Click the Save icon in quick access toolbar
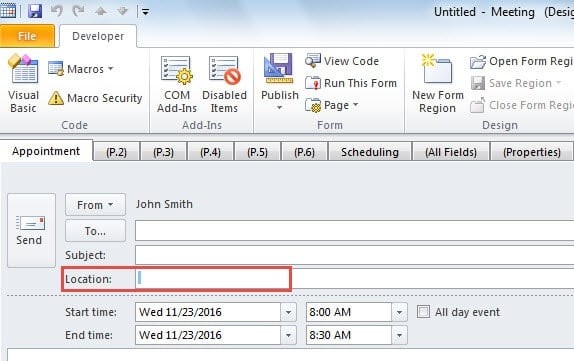 (x=35, y=11)
